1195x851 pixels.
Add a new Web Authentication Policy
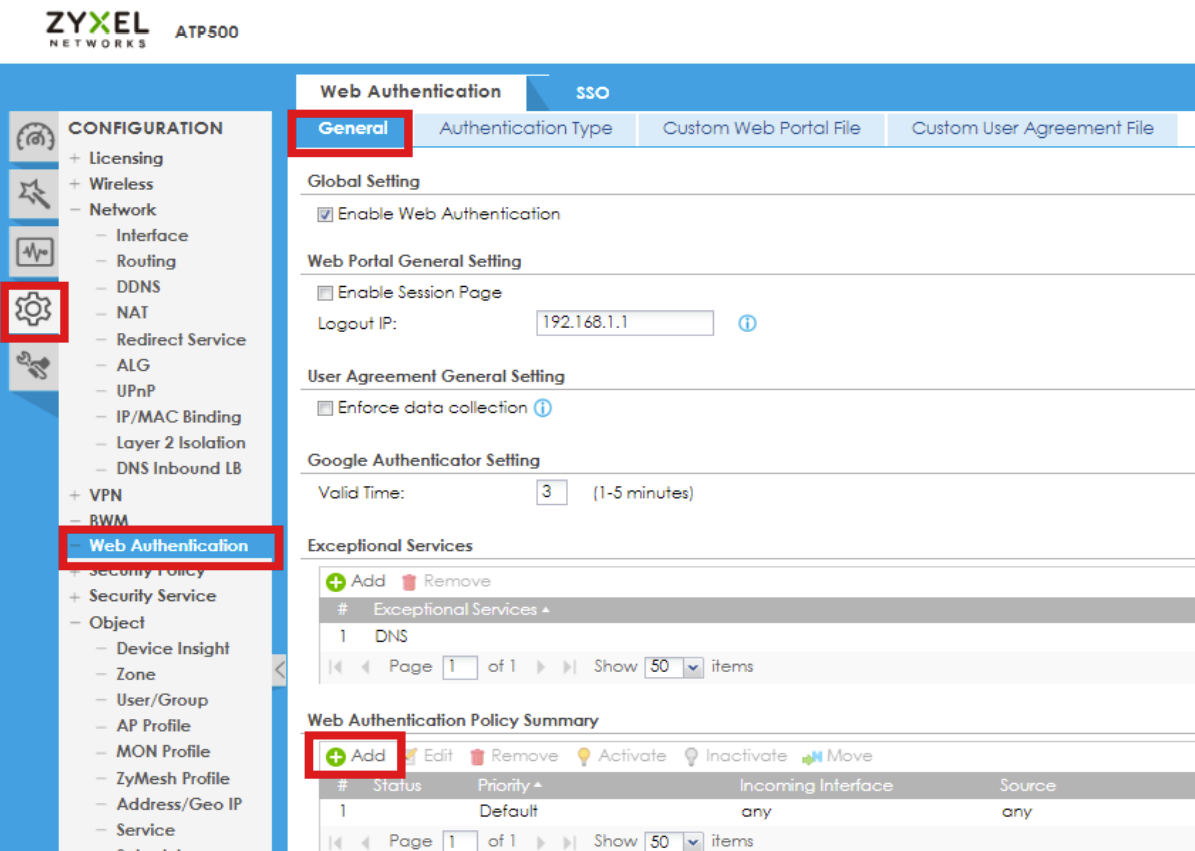354,755
